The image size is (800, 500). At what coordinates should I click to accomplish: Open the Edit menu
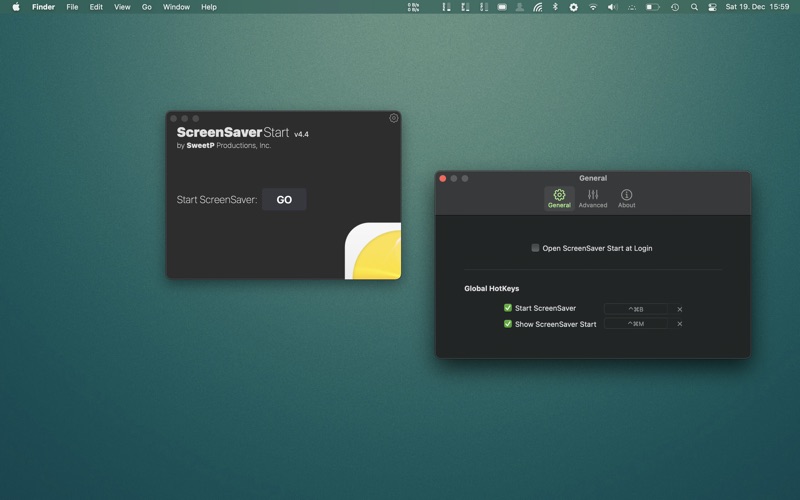pyautogui.click(x=96, y=7)
